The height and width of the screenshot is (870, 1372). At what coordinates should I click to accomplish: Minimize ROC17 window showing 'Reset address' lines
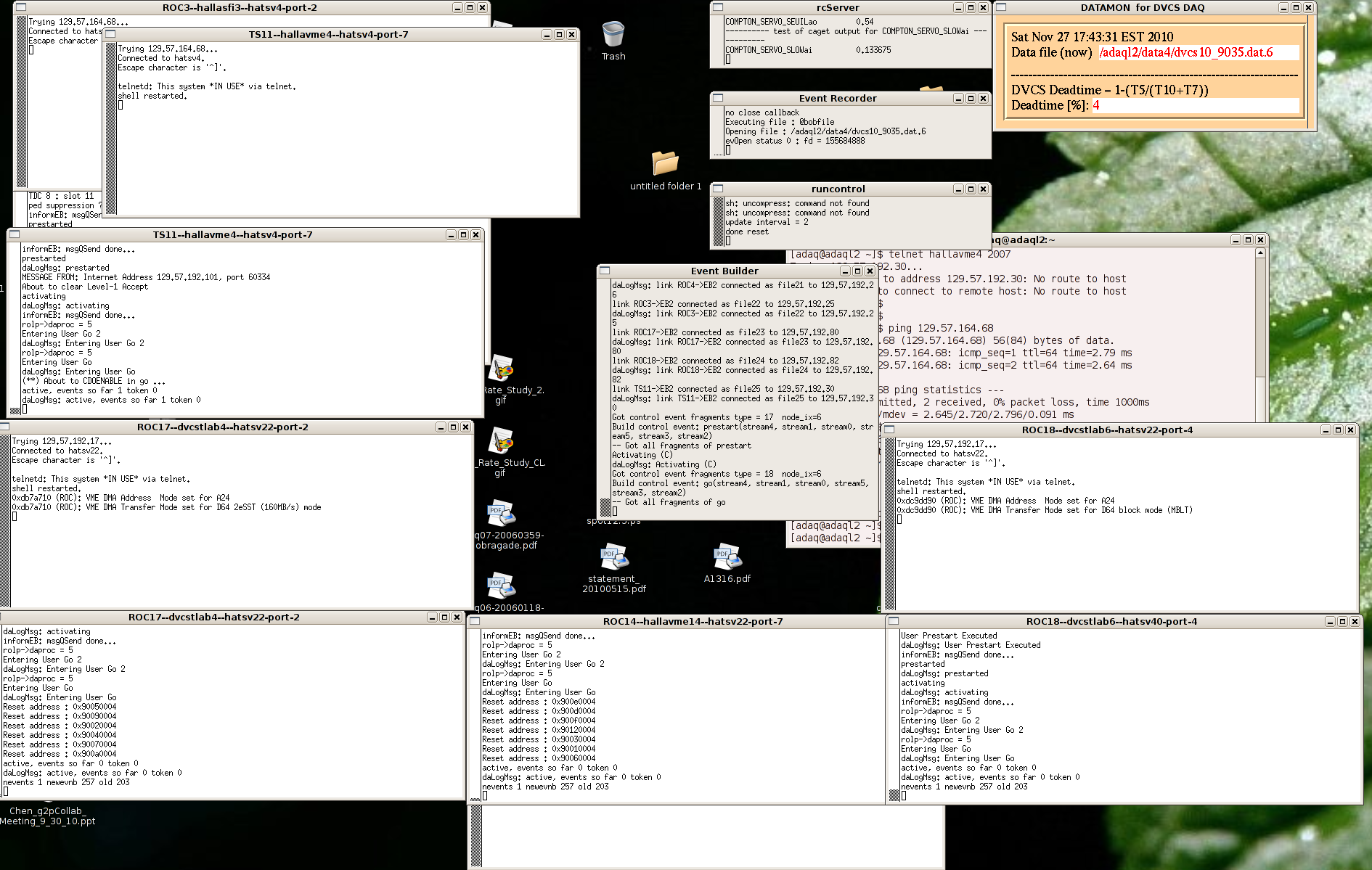[432, 617]
